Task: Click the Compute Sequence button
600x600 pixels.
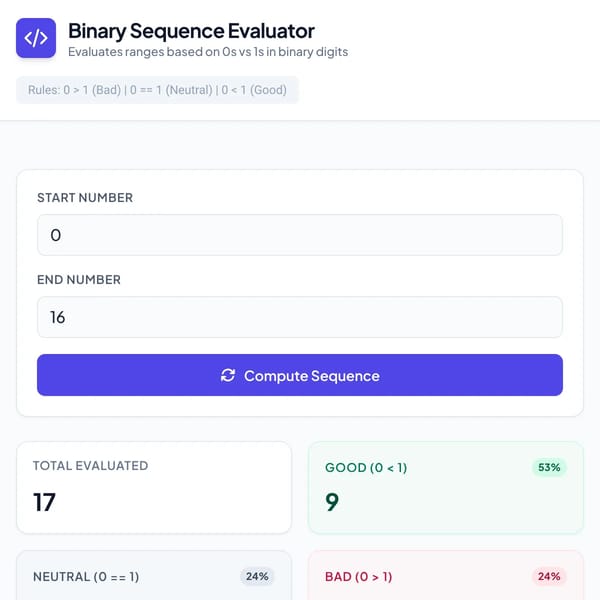Action: pos(300,375)
